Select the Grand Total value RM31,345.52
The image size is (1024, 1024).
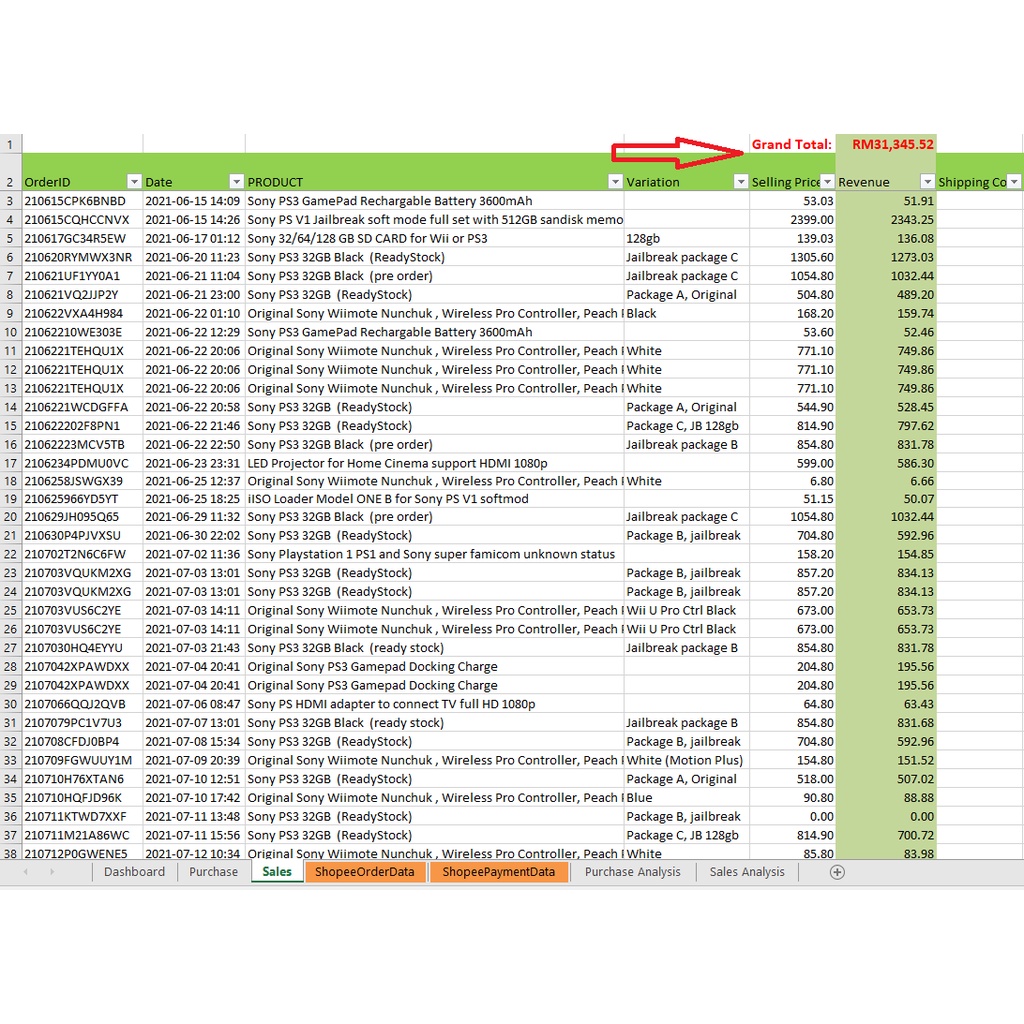886,144
